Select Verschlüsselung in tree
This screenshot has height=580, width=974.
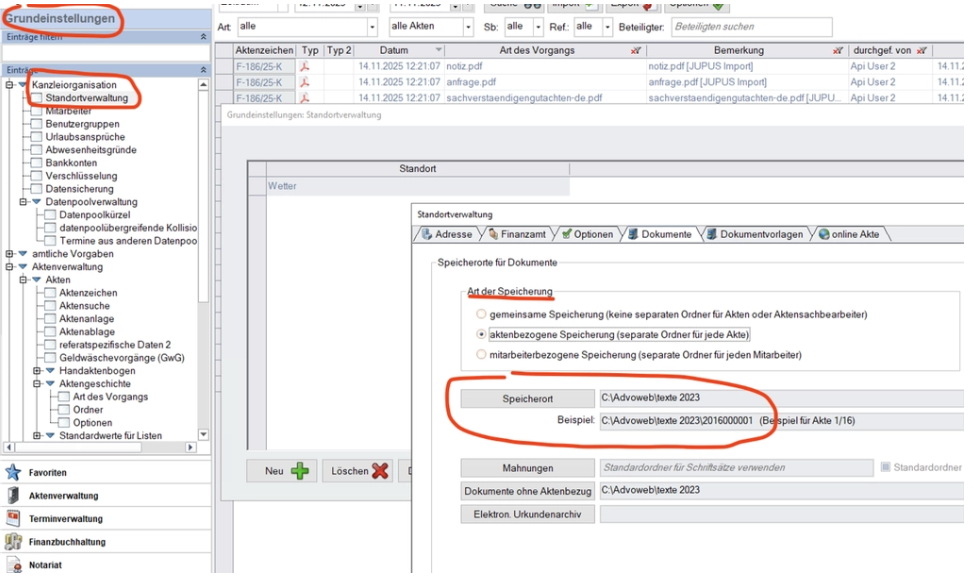81,176
